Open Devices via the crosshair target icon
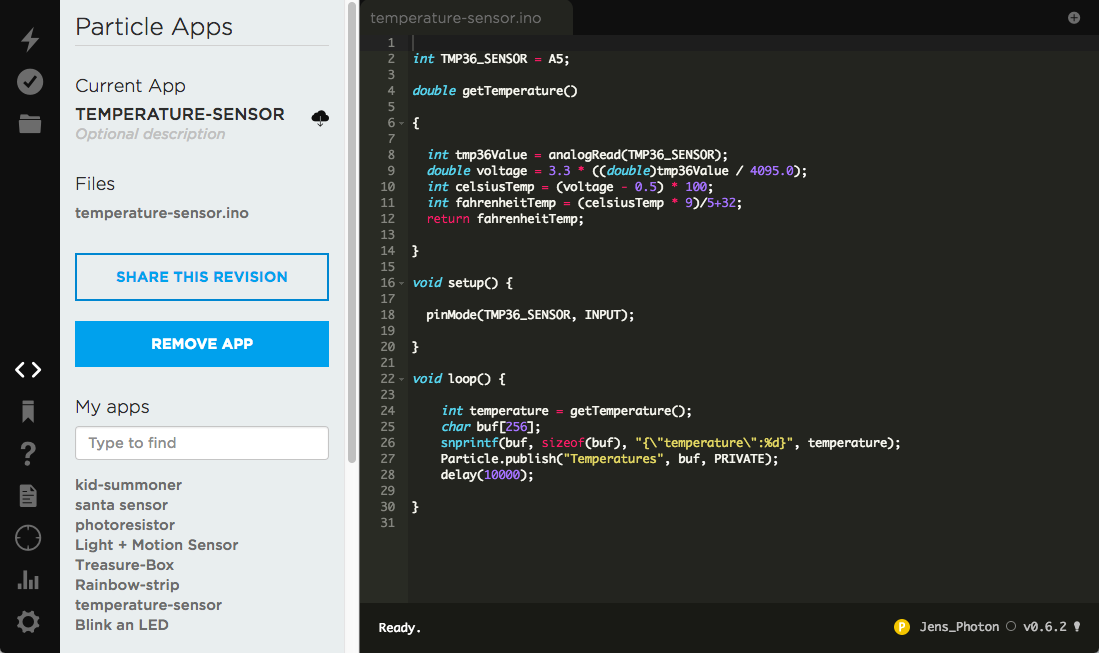 (28, 538)
